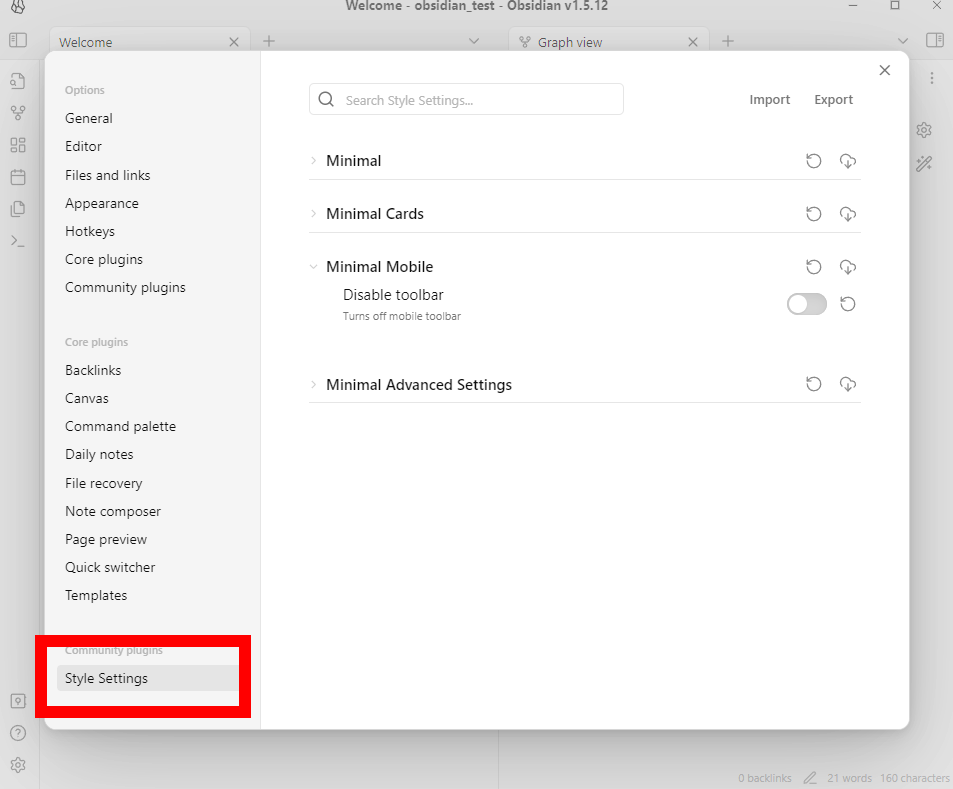
Task: Close the settings dialog
Action: 884,70
